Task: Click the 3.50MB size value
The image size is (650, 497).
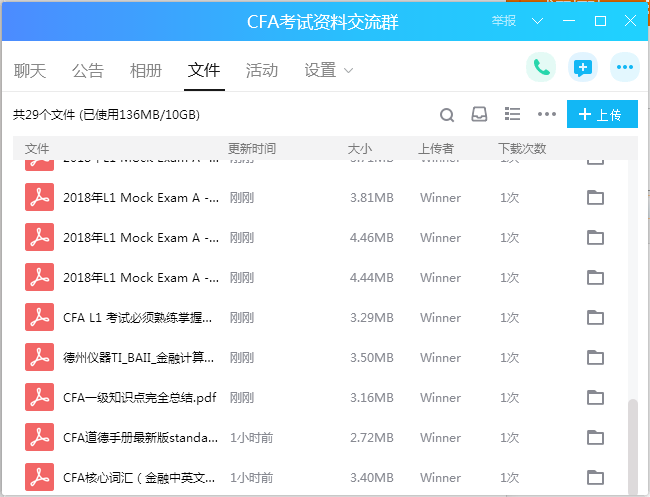Action: (x=371, y=358)
